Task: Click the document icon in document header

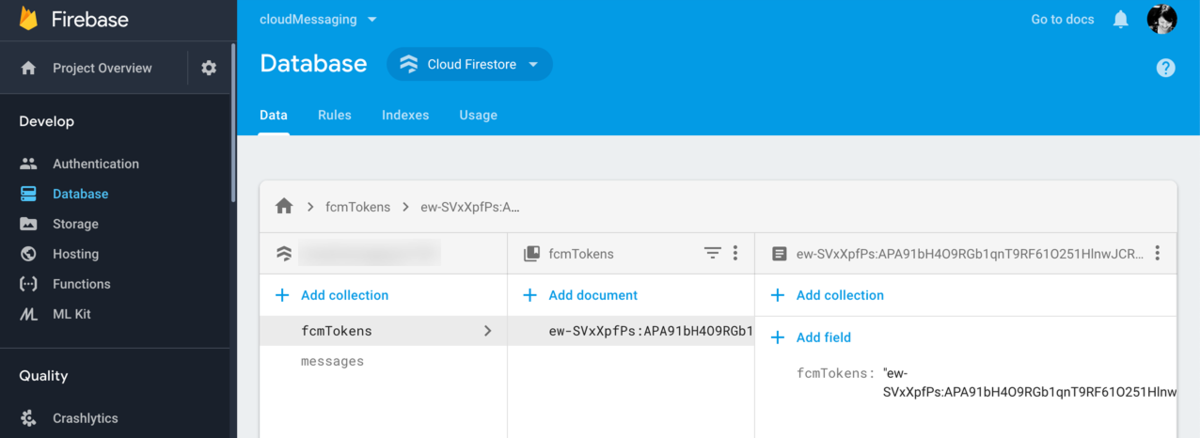Action: pyautogui.click(x=779, y=254)
